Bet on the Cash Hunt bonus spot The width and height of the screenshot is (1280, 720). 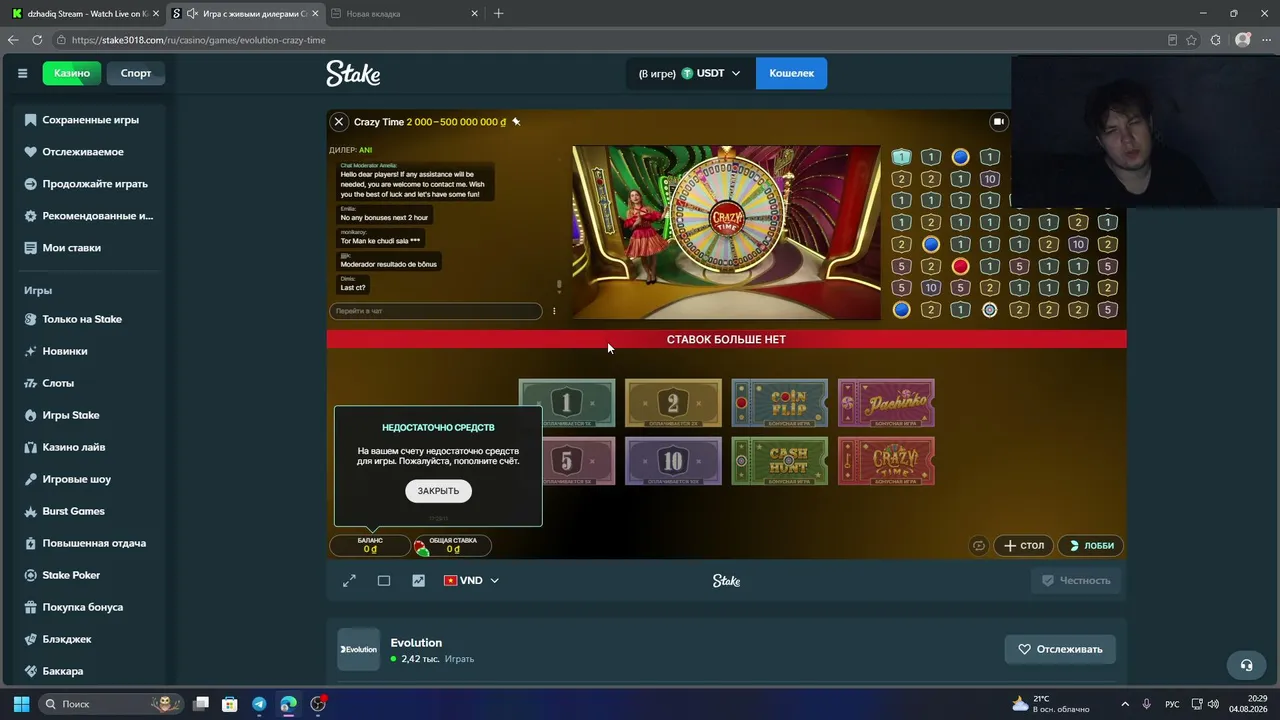pos(779,461)
